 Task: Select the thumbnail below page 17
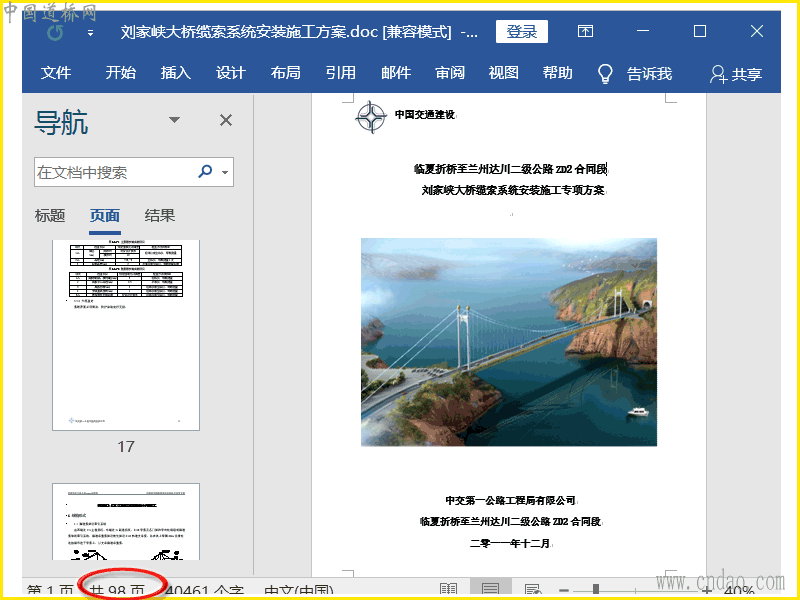(126, 521)
